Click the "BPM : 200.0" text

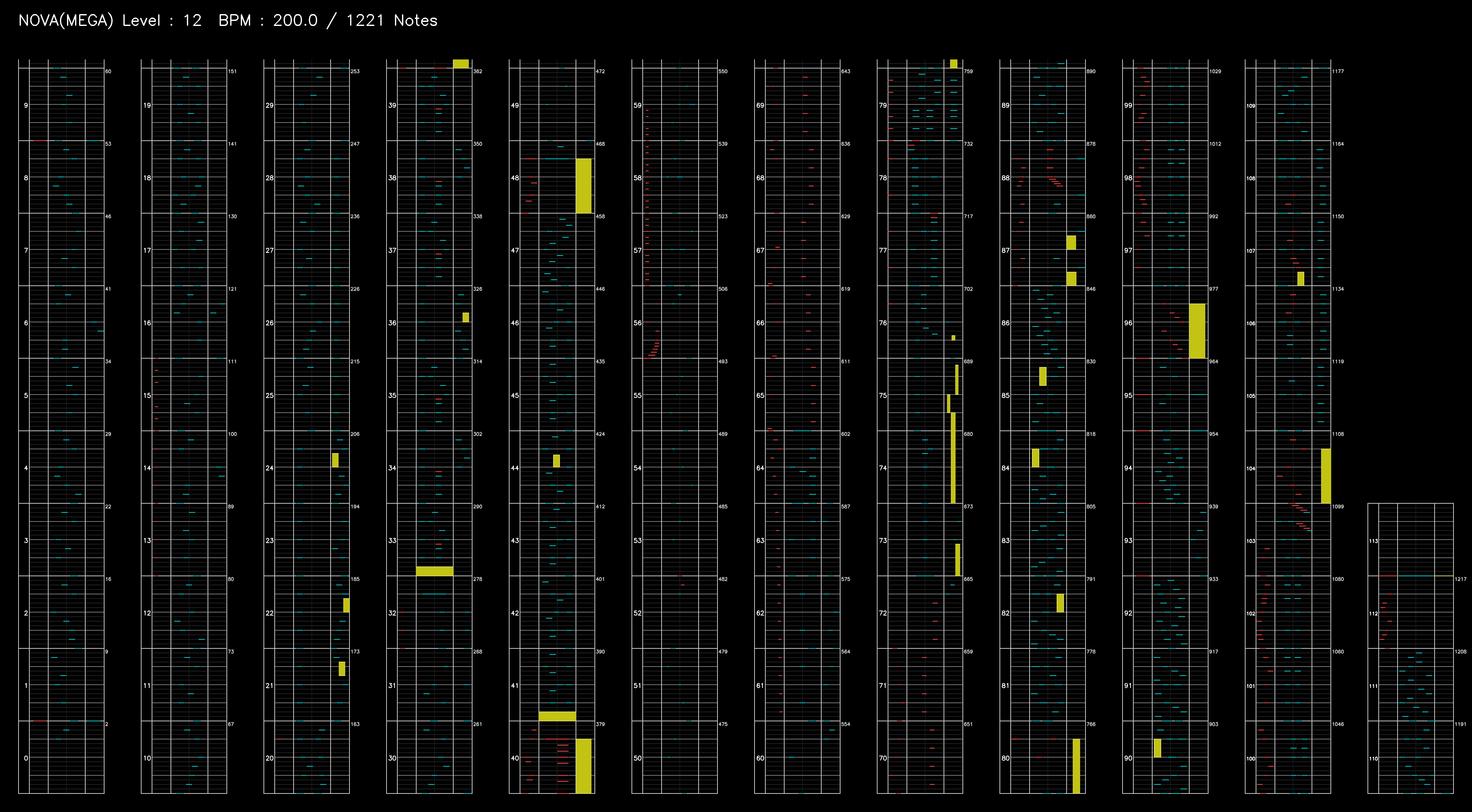click(268, 21)
